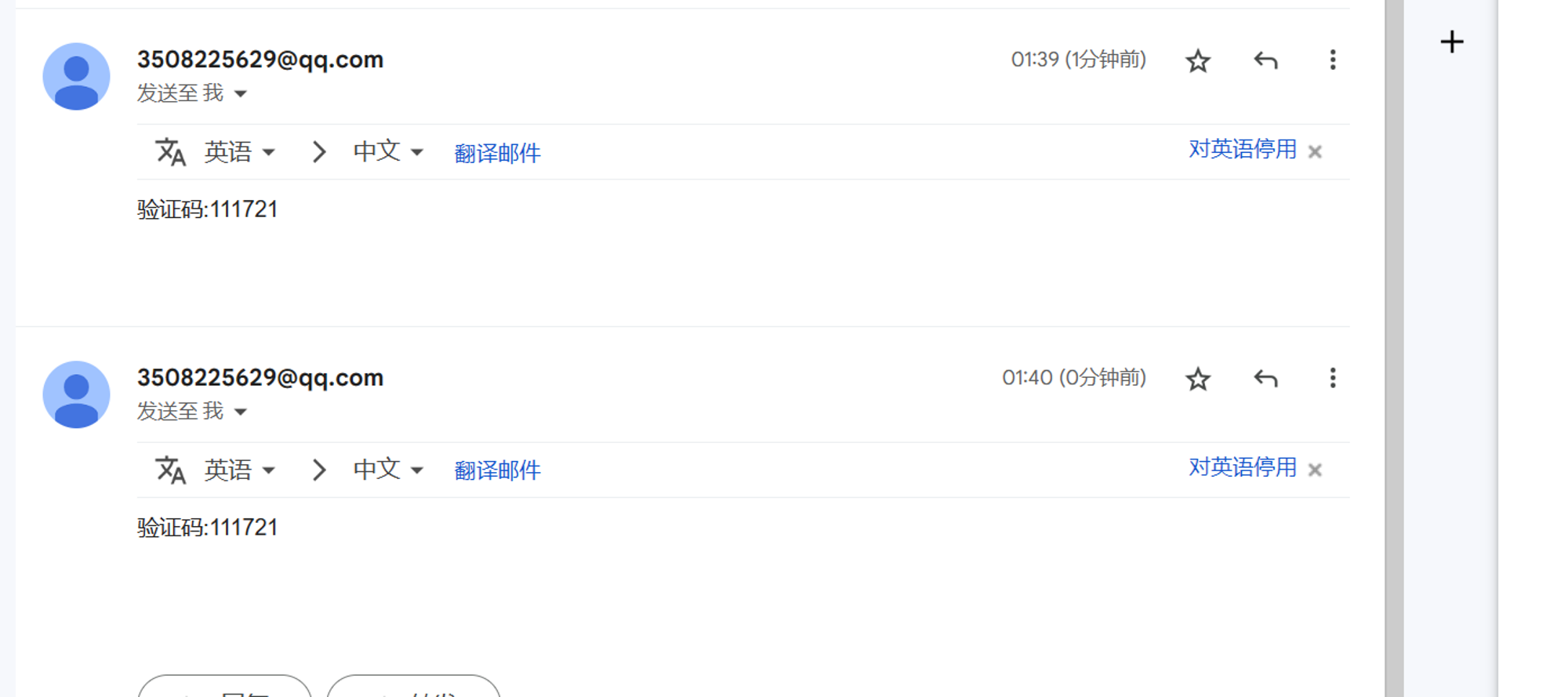Screen dimensions: 1568x697
Task: Reply to the 01:40 message
Action: 1265,379
